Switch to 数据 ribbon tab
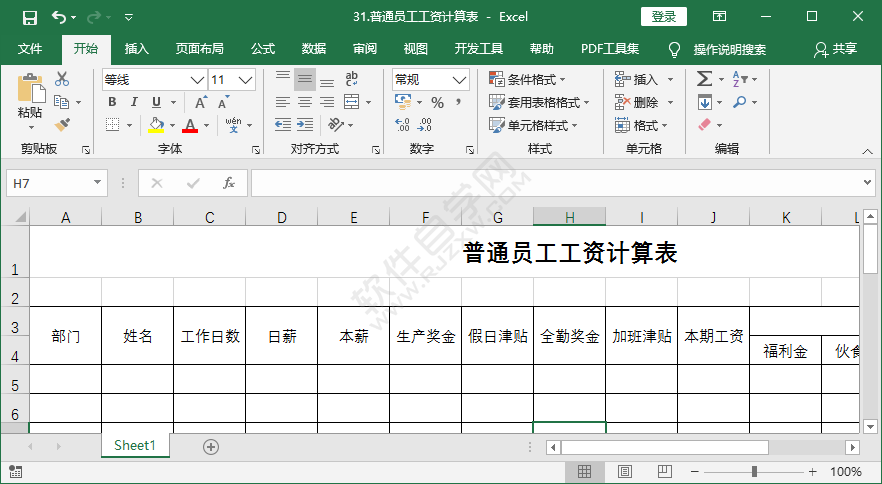This screenshot has height=484, width=882. (x=314, y=49)
